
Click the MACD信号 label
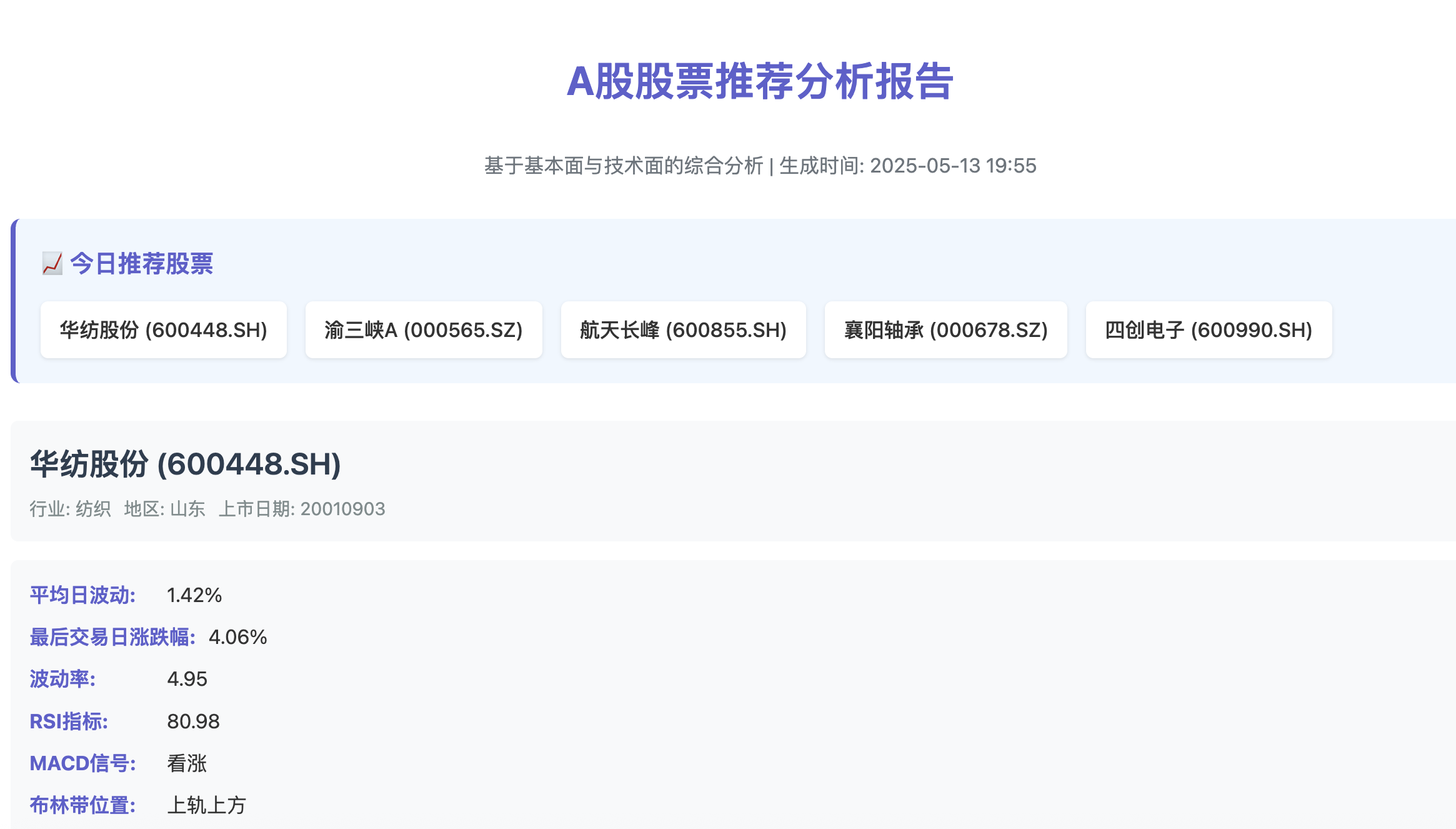(83, 763)
